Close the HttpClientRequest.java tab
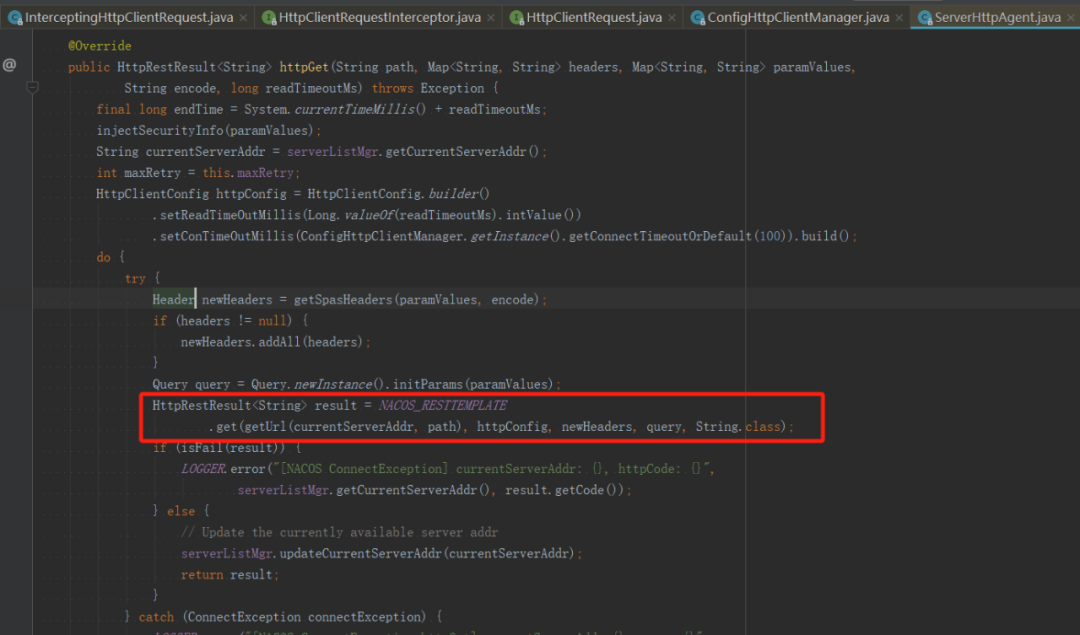 (x=672, y=18)
